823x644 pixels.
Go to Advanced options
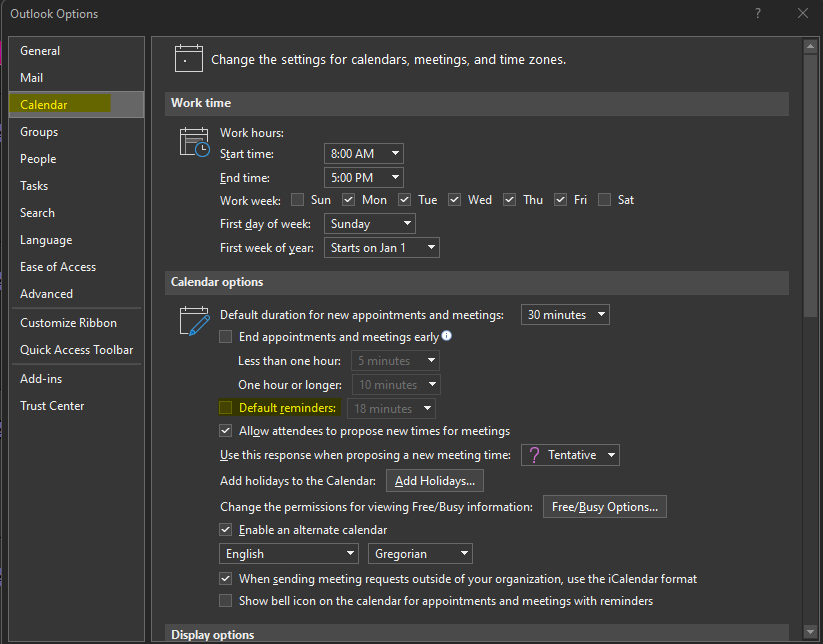tap(77, 293)
